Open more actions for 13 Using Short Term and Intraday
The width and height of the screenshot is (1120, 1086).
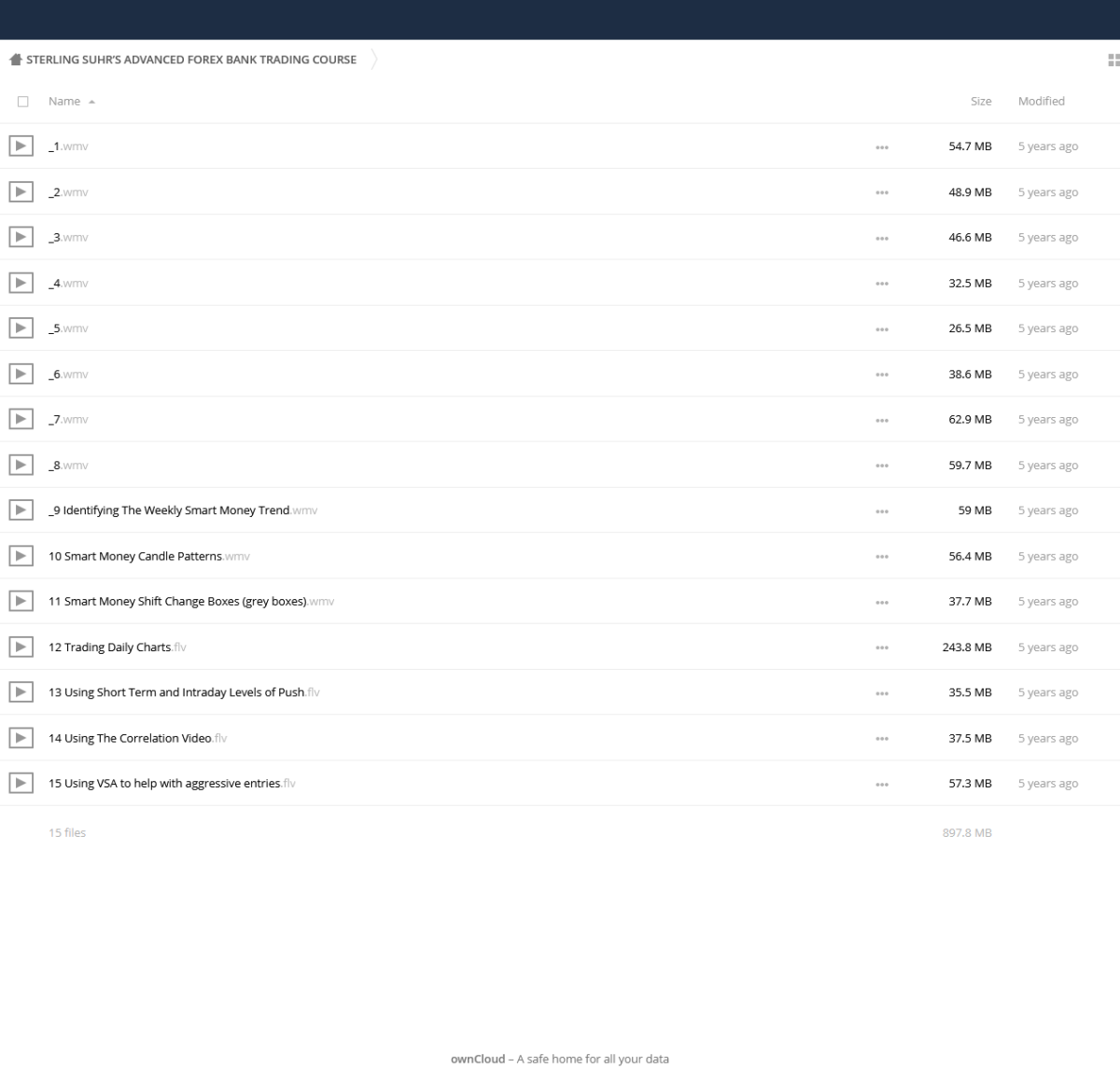click(x=882, y=693)
